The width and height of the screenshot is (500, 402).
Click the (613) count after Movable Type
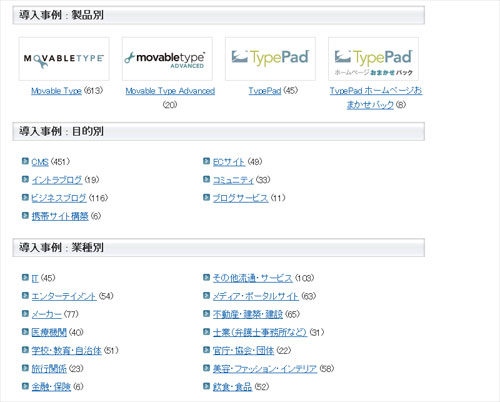pos(93,90)
